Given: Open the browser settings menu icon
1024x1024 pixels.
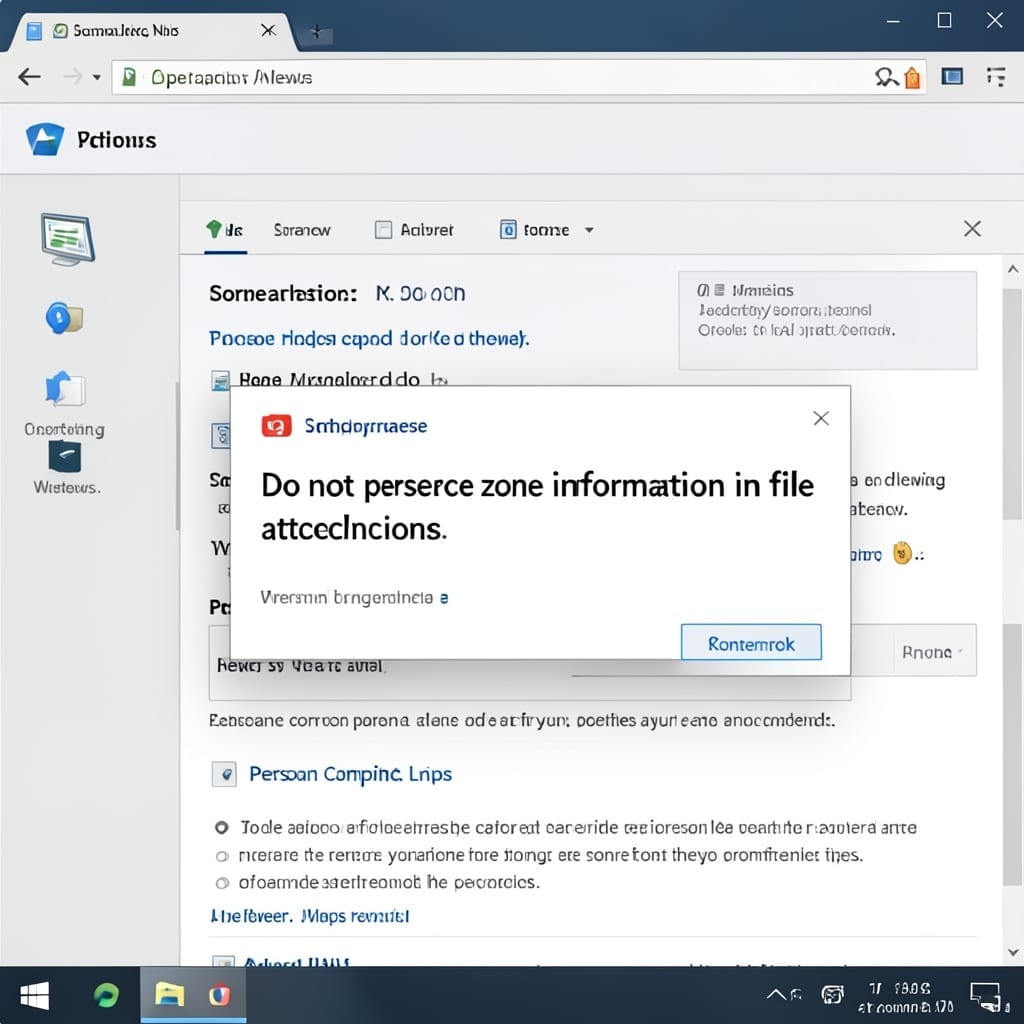Looking at the screenshot, I should coord(996,77).
